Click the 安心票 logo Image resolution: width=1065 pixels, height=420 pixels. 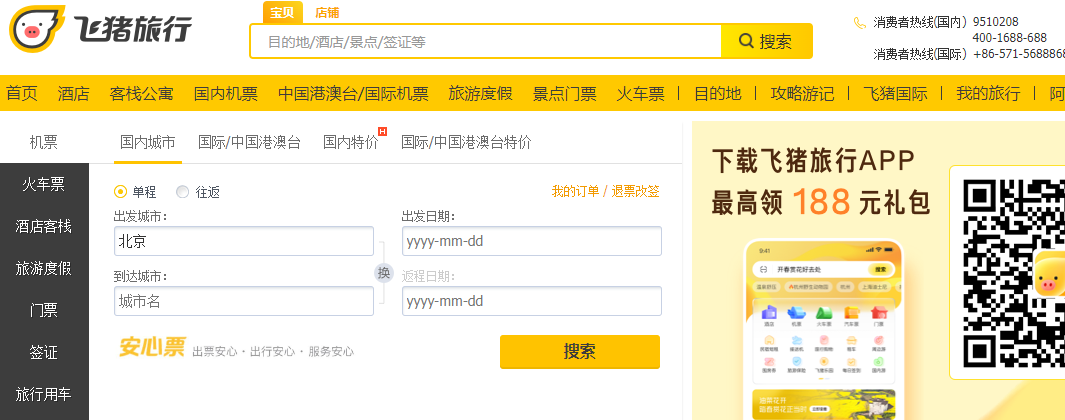click(152, 348)
